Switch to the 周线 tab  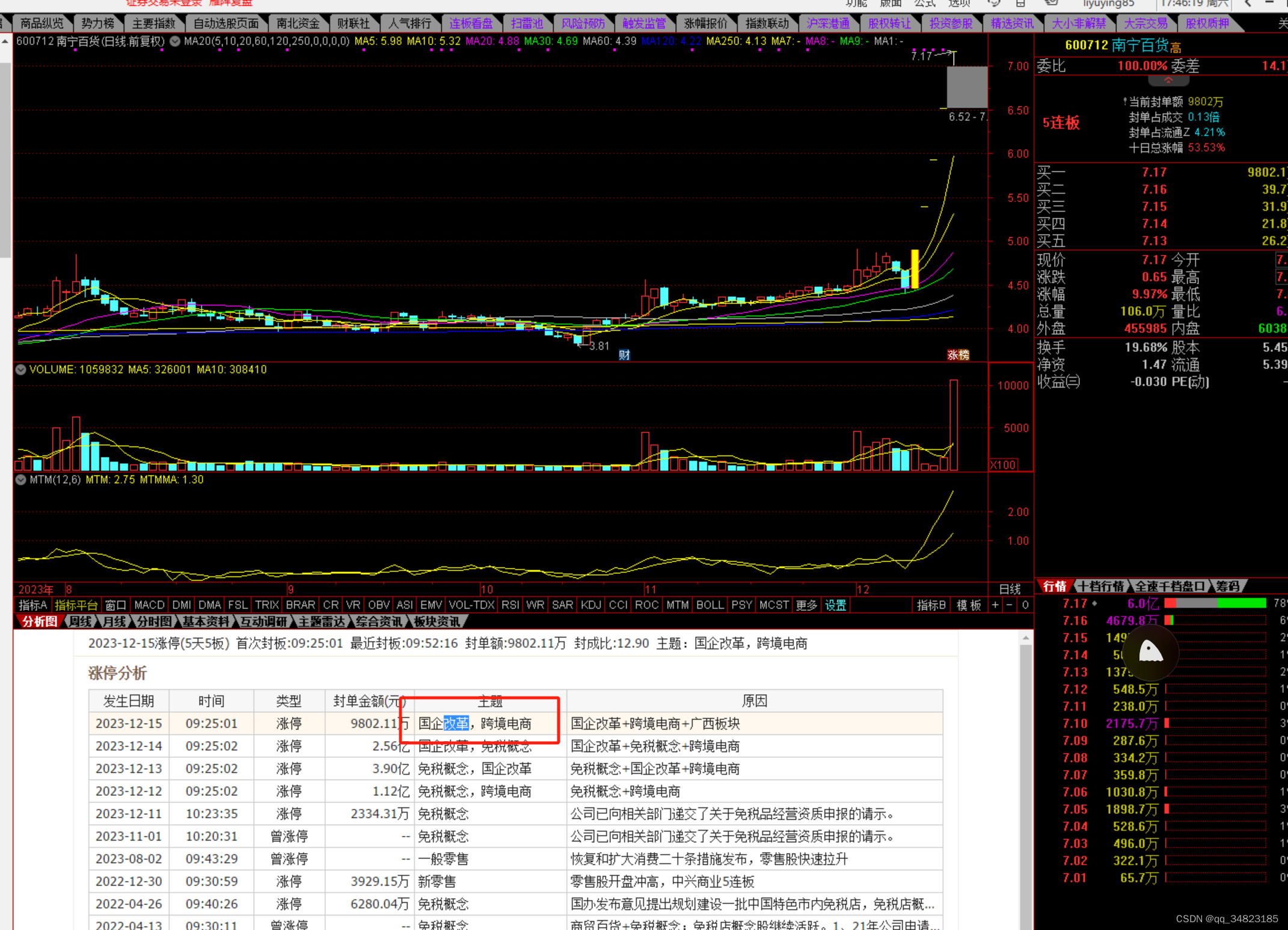[80, 621]
